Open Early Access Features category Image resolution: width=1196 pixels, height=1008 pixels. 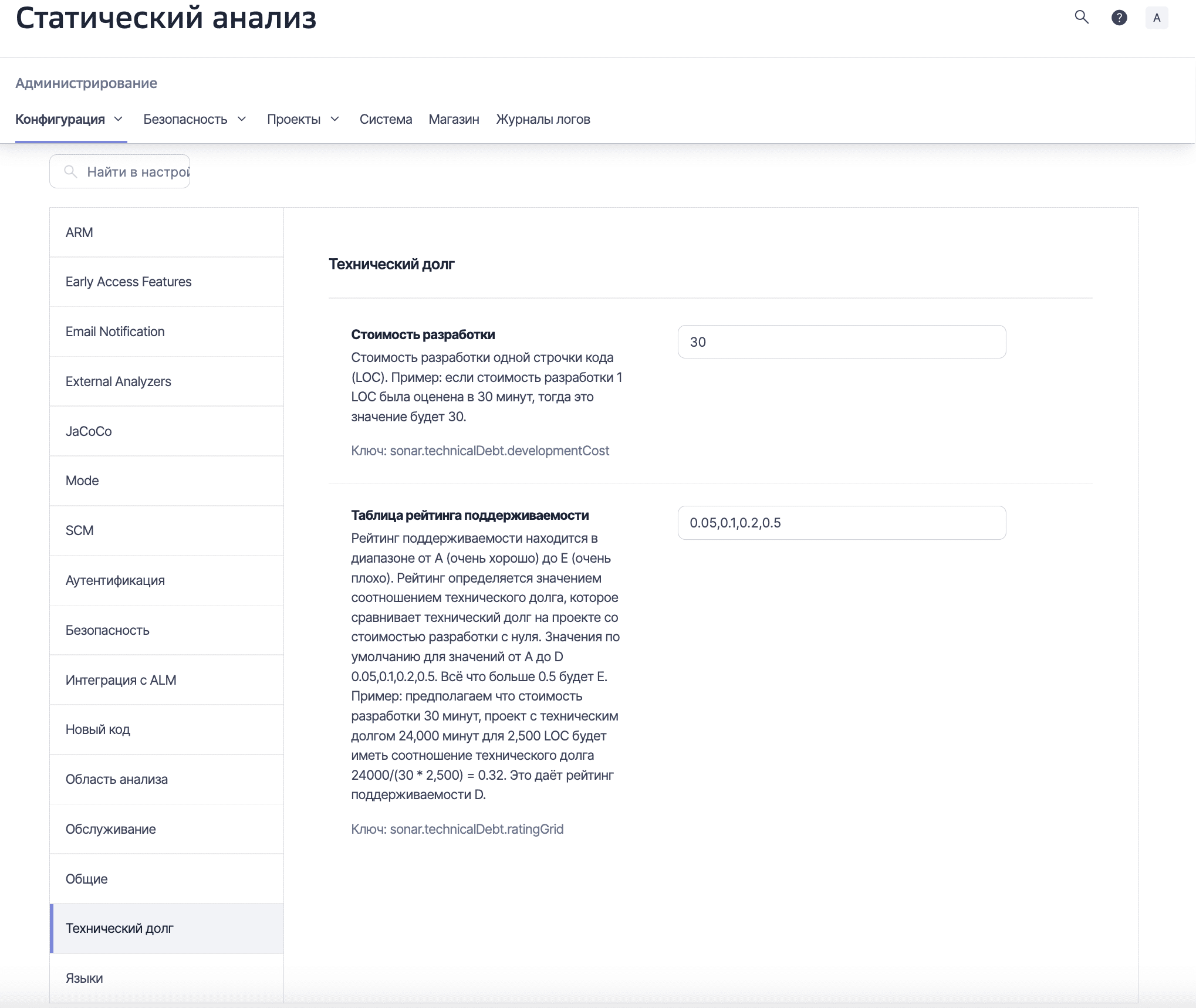point(129,282)
